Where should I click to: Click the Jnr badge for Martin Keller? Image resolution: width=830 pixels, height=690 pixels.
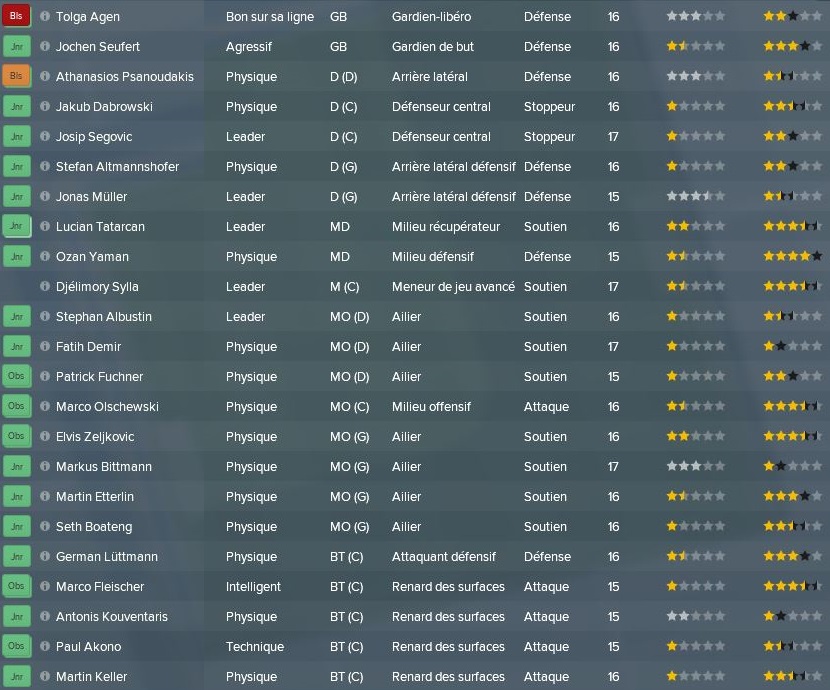(16, 676)
